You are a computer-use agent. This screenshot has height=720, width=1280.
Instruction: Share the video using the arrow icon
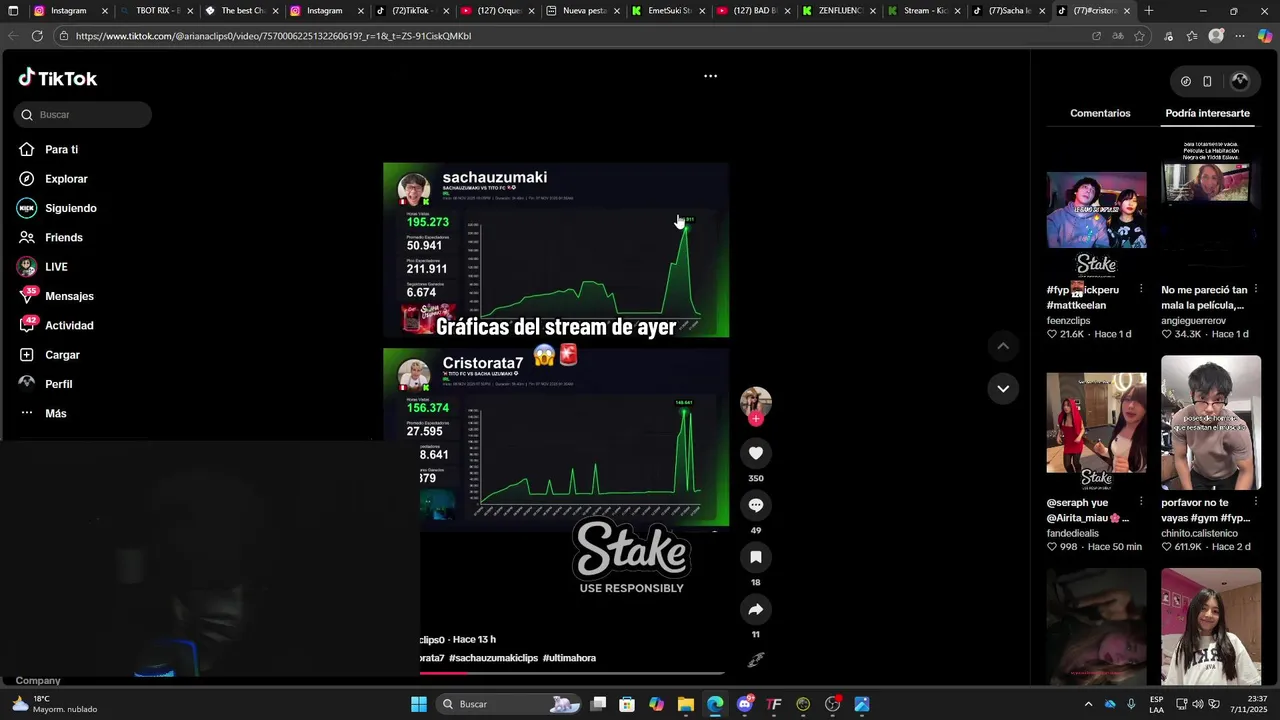(756, 609)
